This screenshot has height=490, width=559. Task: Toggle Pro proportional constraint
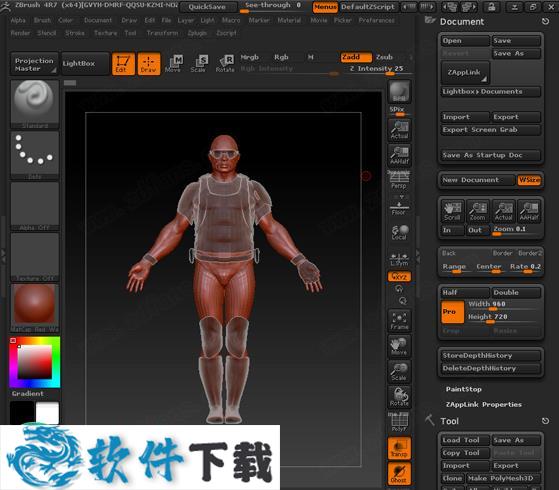pos(452,312)
